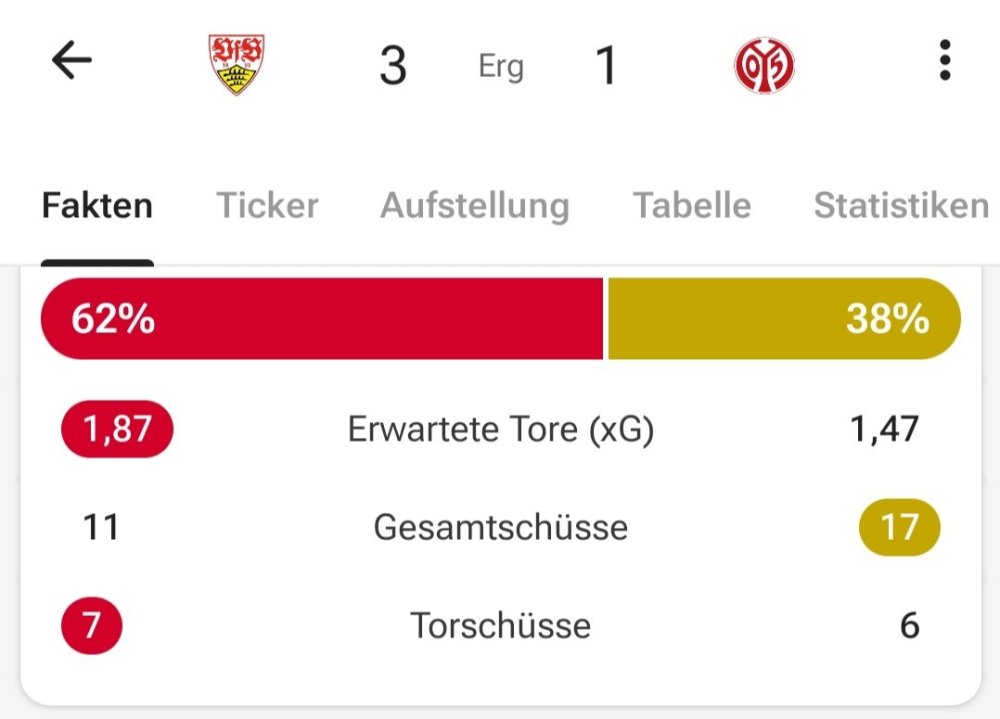Open the Aufstellung tab
The height and width of the screenshot is (719, 1000).
pyautogui.click(x=475, y=205)
